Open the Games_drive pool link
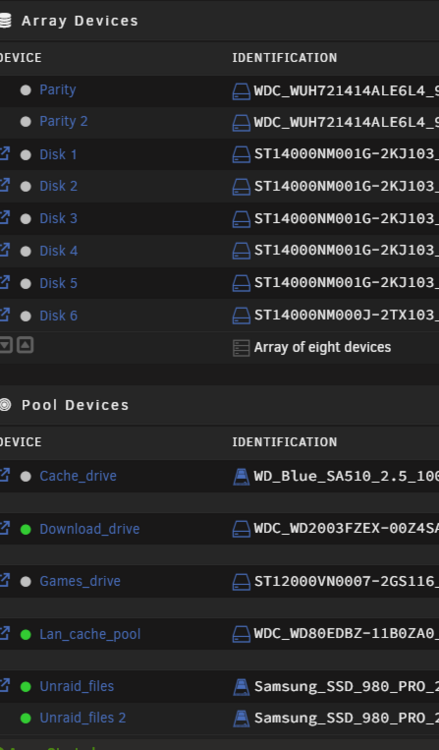Viewport: 439px width, 750px height. 80,581
